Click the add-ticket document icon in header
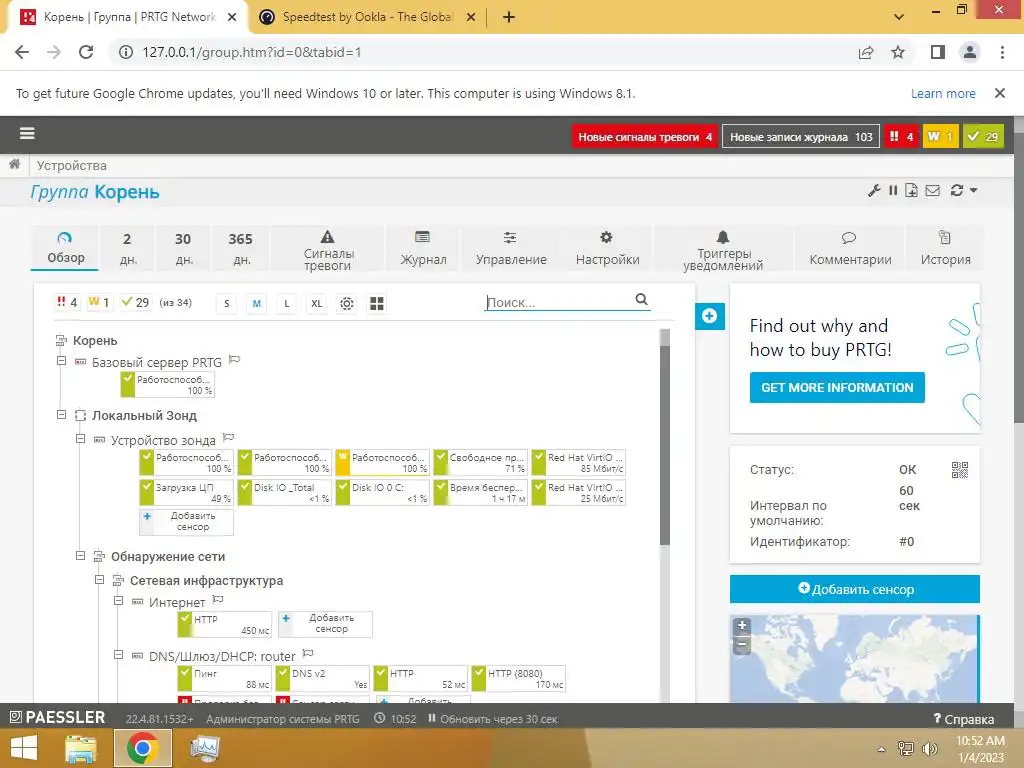The height and width of the screenshot is (768, 1024). (x=911, y=191)
